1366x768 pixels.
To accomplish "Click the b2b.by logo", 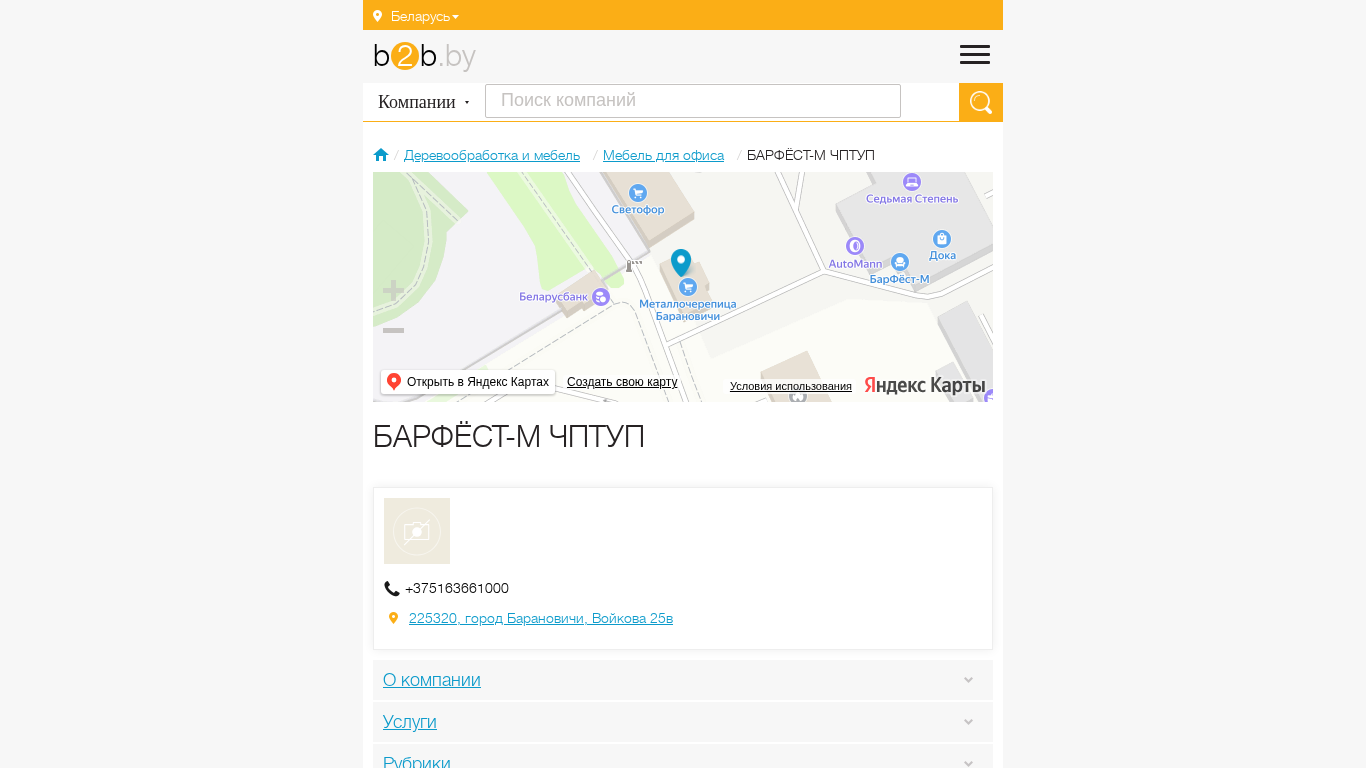I will coord(424,56).
